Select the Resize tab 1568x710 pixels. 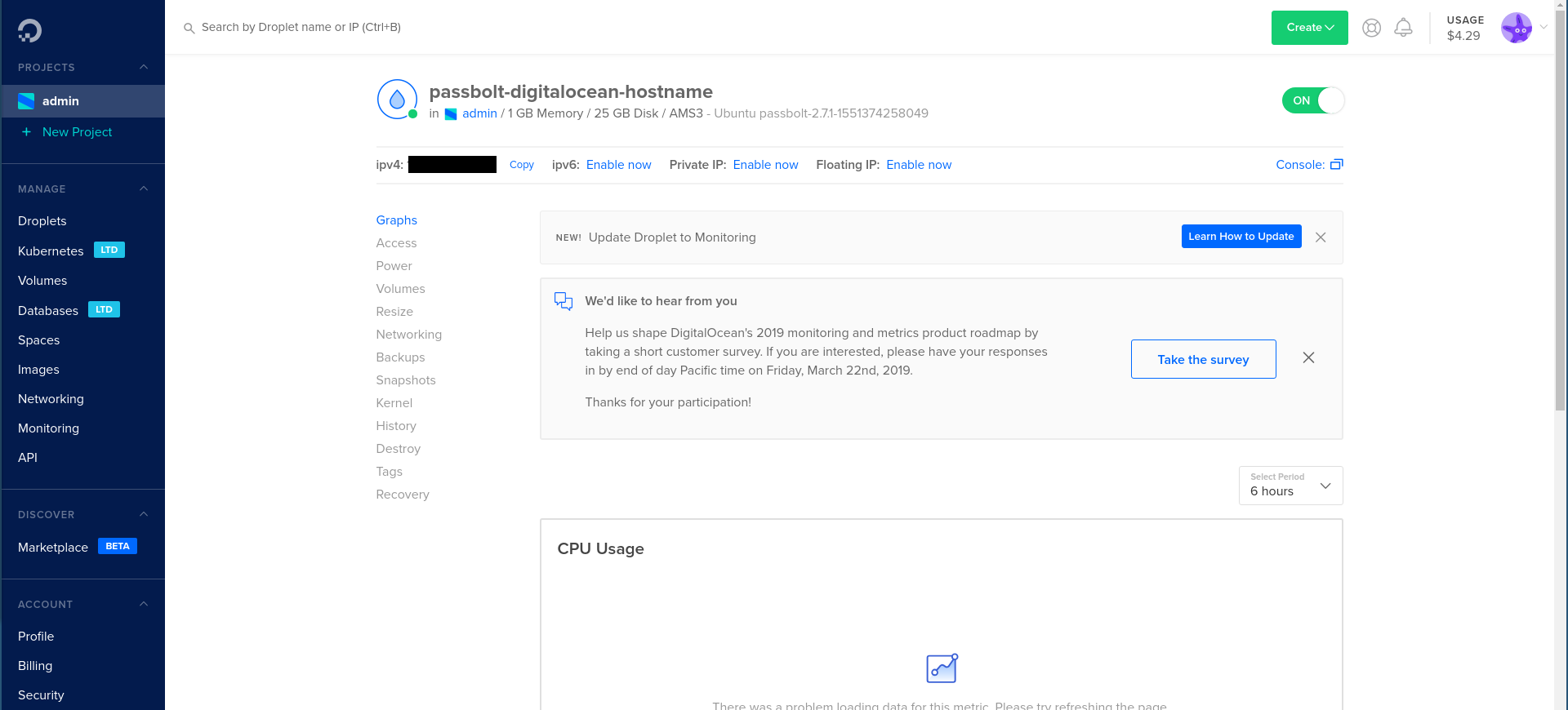click(394, 312)
